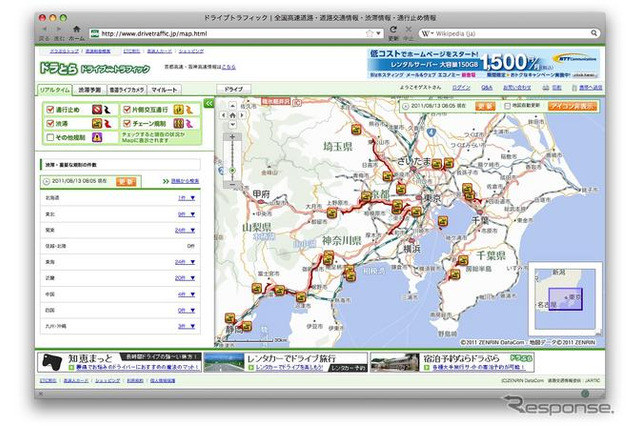
Task: Enable the その他規制 checkbox
Action: 51,137
